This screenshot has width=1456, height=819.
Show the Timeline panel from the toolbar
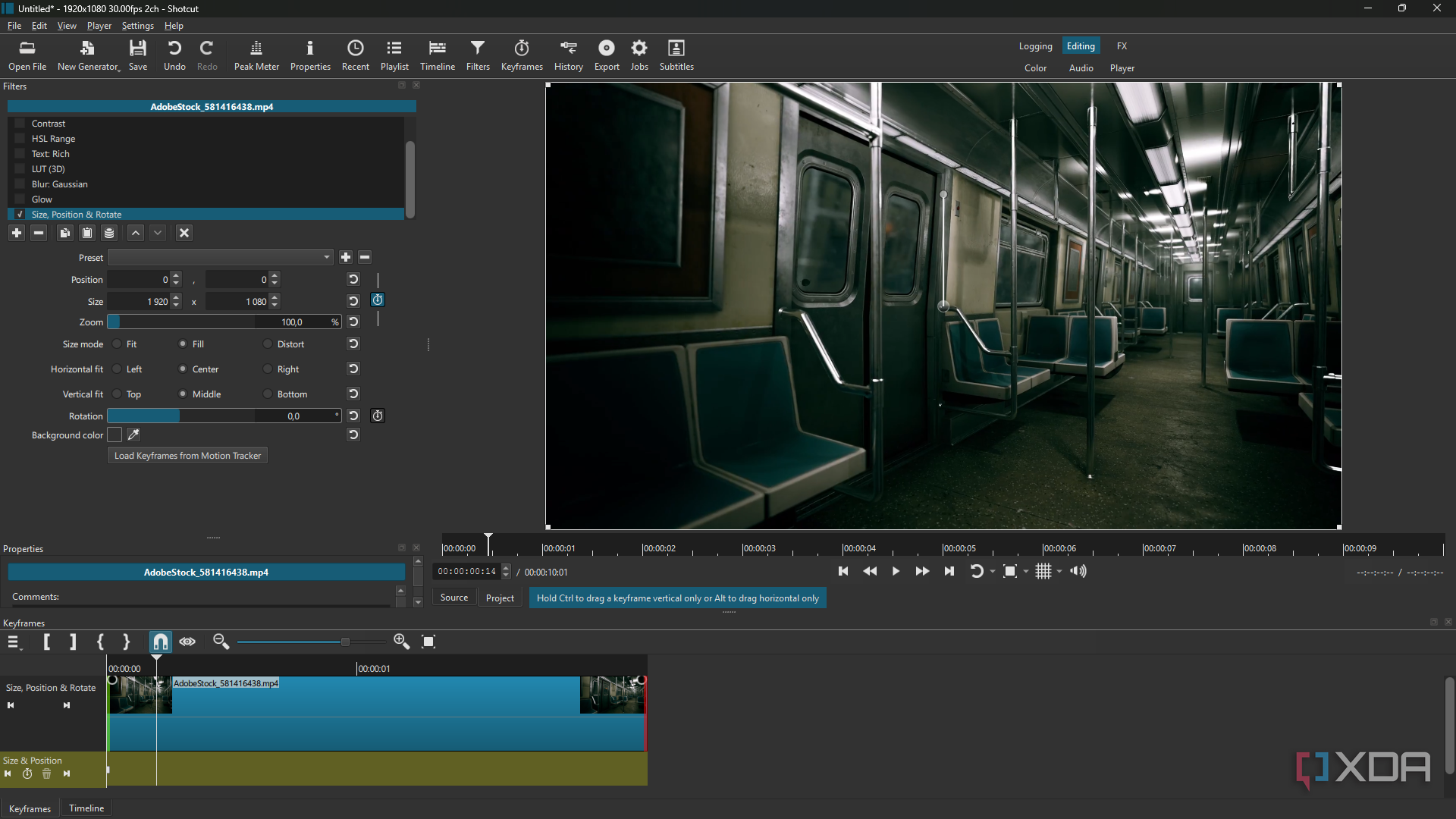click(x=438, y=55)
